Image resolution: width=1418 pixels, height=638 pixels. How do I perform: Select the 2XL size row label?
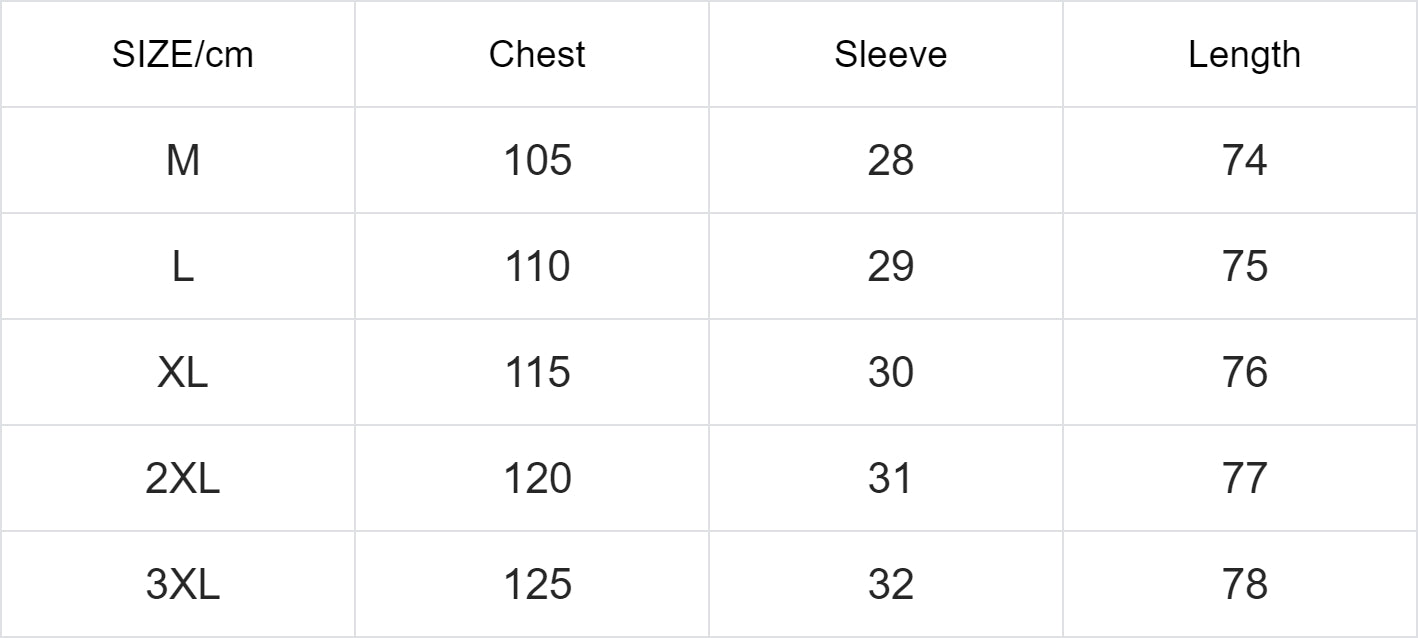[182, 478]
